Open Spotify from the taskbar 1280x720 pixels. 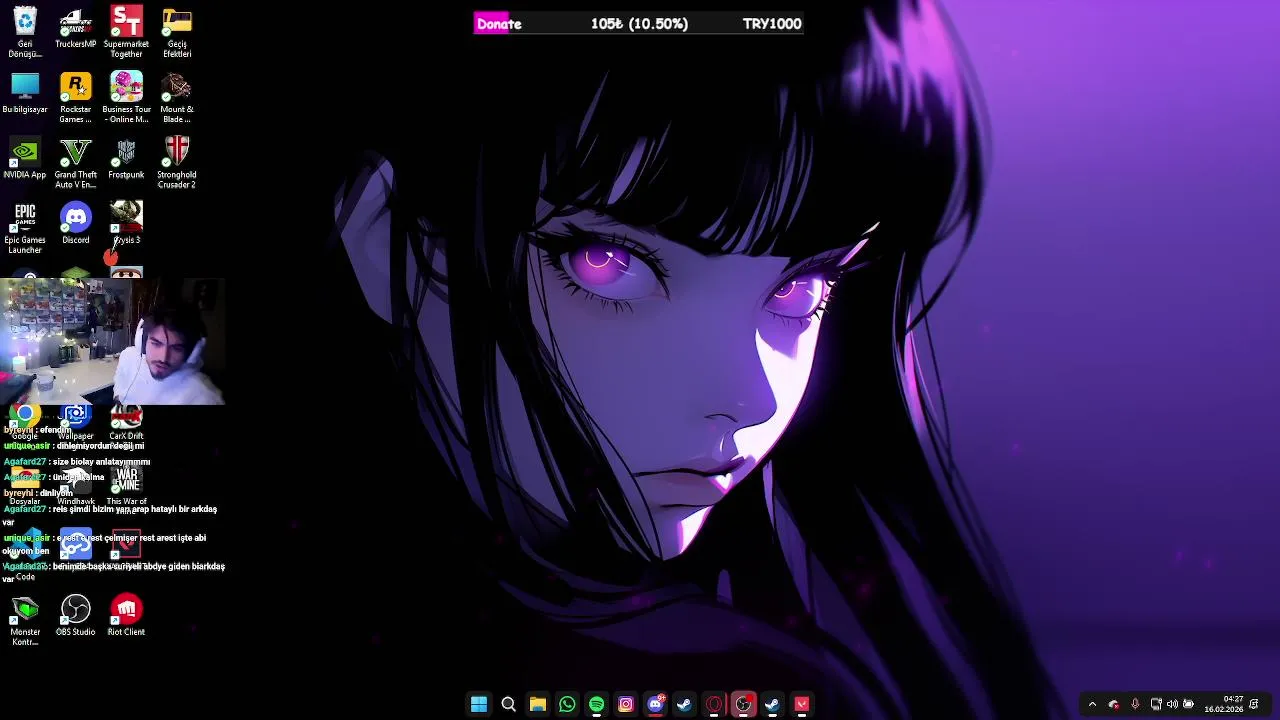click(x=596, y=704)
